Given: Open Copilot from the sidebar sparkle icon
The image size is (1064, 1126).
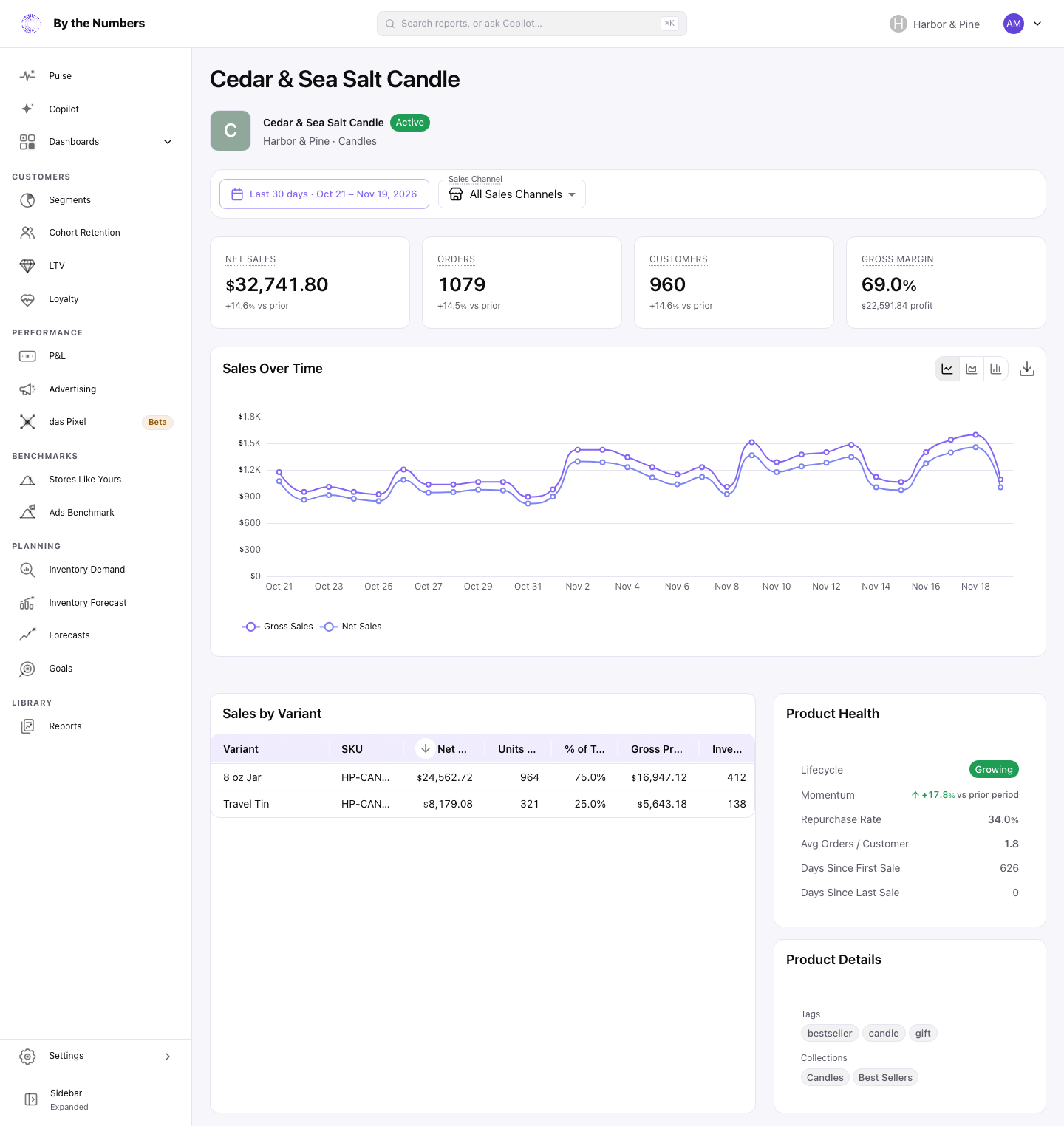Looking at the screenshot, I should click(27, 109).
